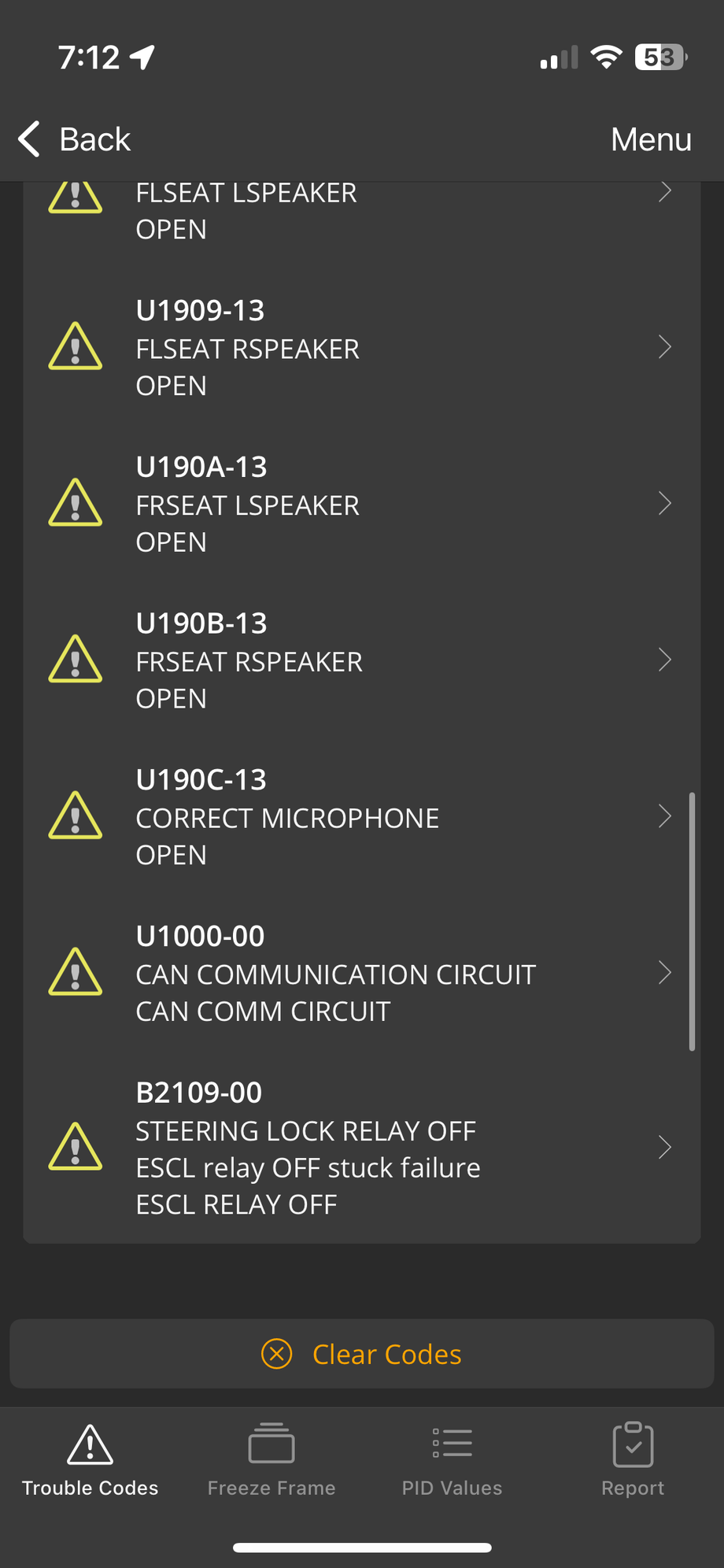Image resolution: width=724 pixels, height=1568 pixels.
Task: Tap the warning icon beside B2109-00
Action: 76,1148
